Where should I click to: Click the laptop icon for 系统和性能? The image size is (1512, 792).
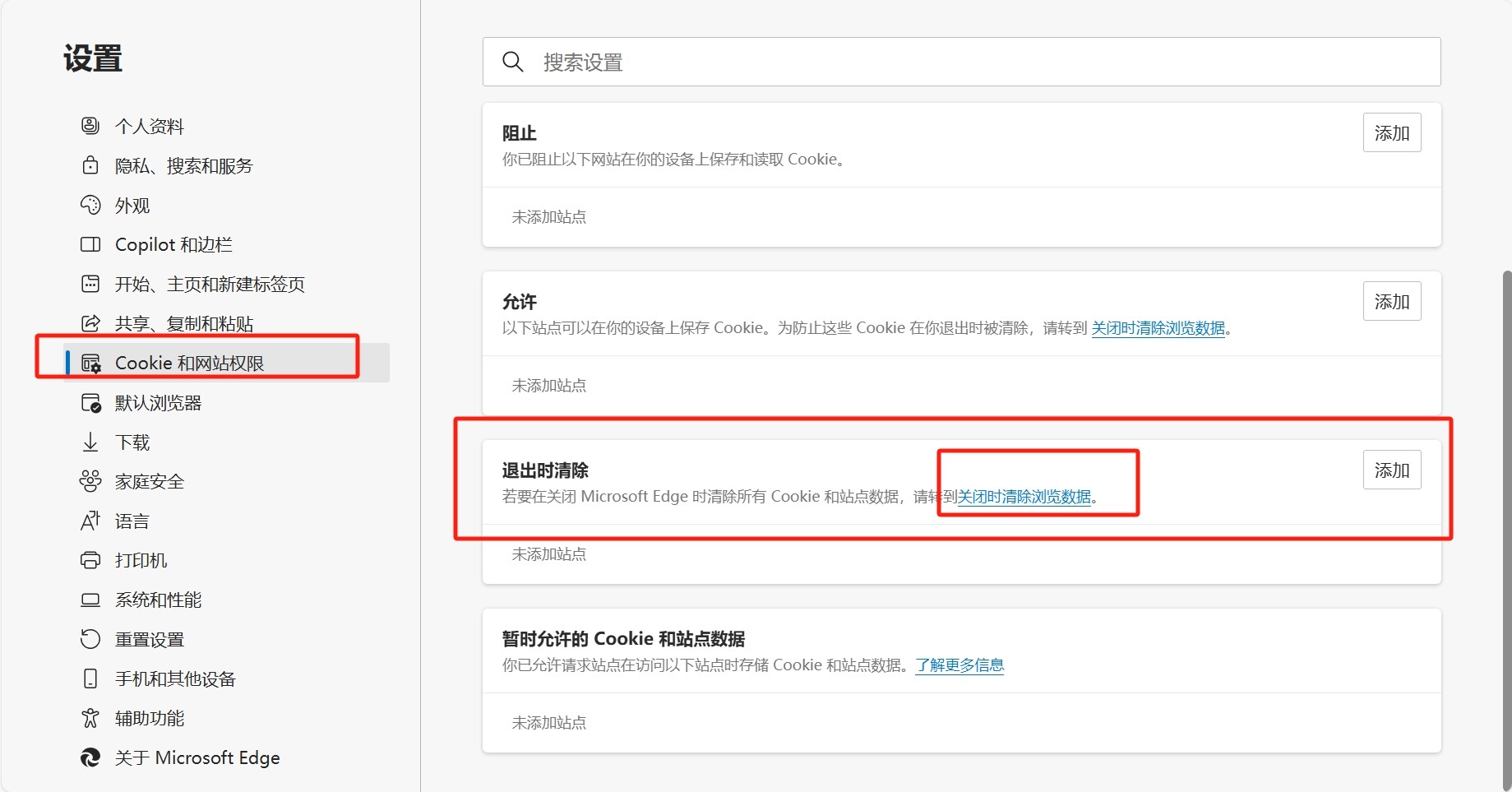pyautogui.click(x=90, y=600)
